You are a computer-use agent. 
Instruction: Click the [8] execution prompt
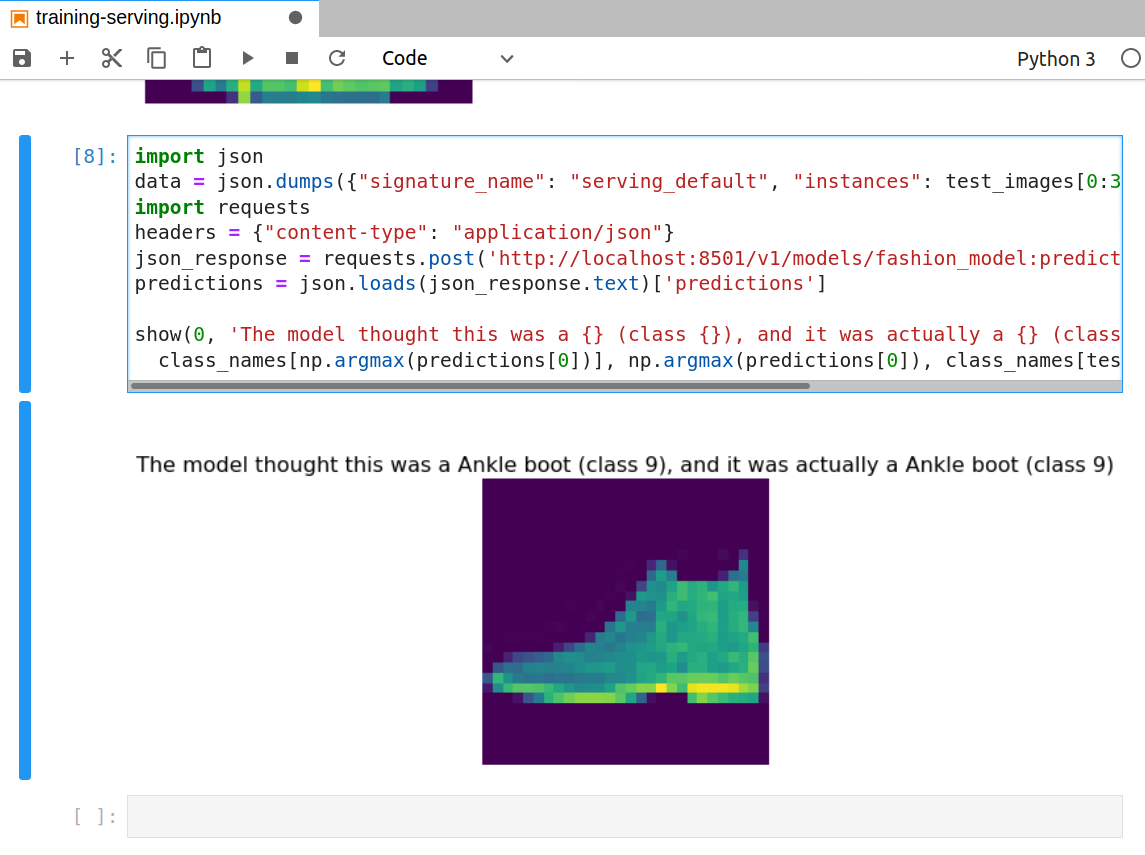click(x=95, y=156)
